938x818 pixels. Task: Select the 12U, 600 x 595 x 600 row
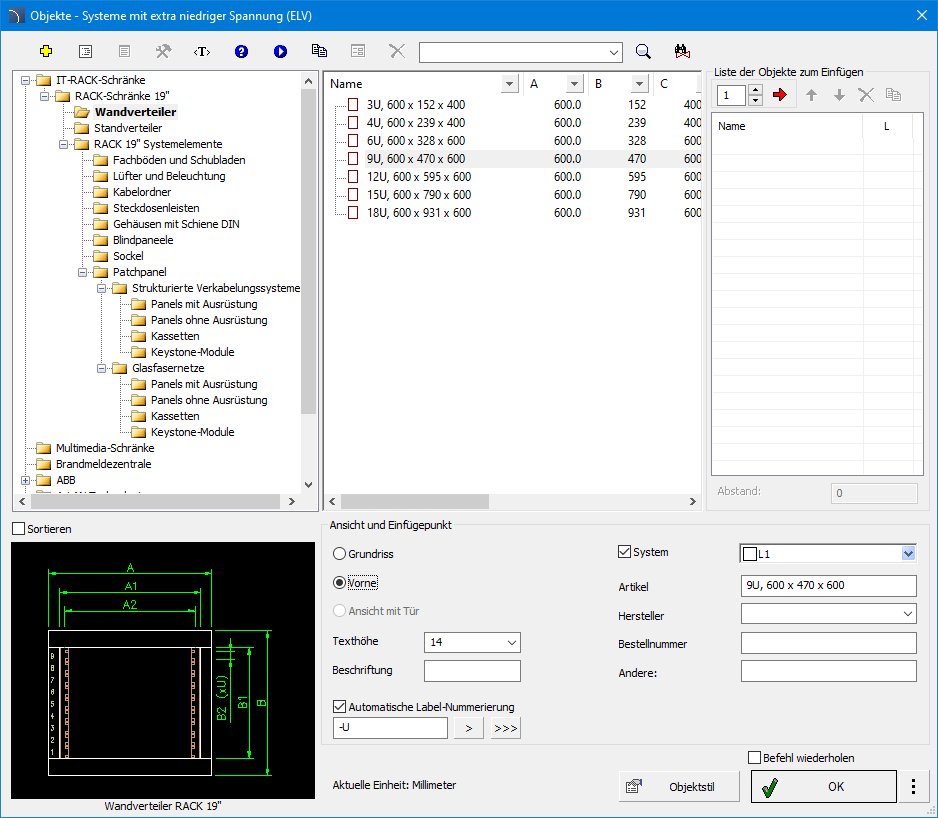(x=418, y=177)
